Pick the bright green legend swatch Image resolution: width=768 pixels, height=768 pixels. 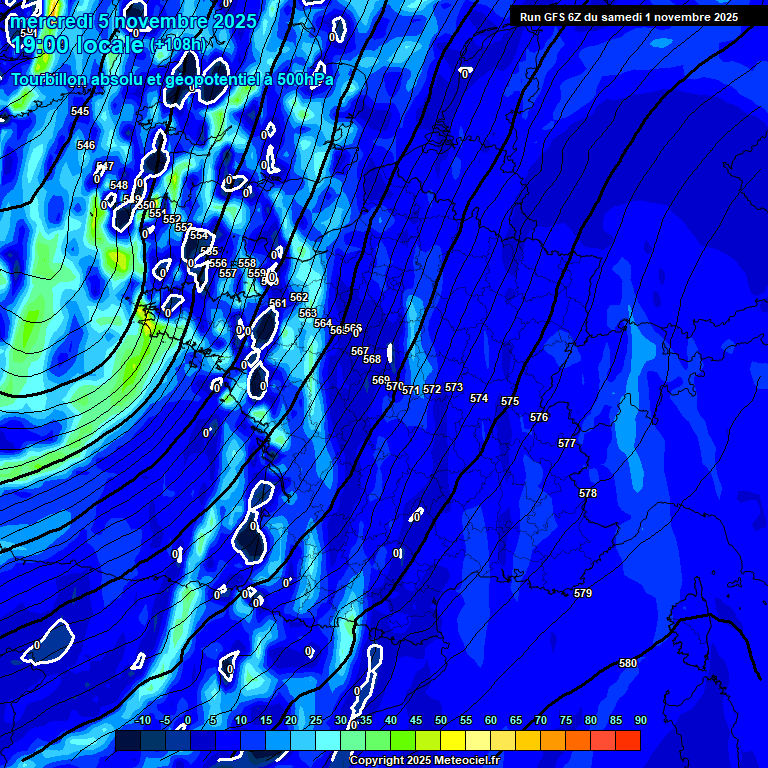403,741
